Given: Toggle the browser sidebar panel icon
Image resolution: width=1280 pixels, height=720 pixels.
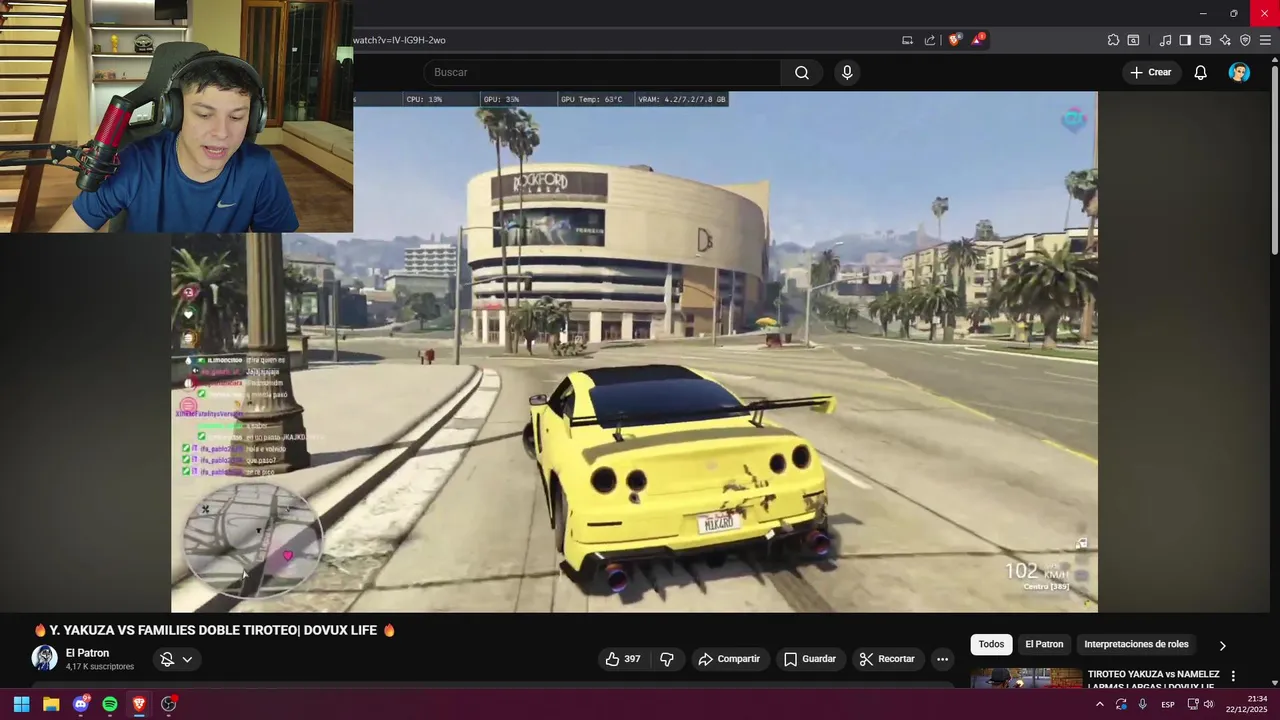Looking at the screenshot, I should (x=1185, y=40).
